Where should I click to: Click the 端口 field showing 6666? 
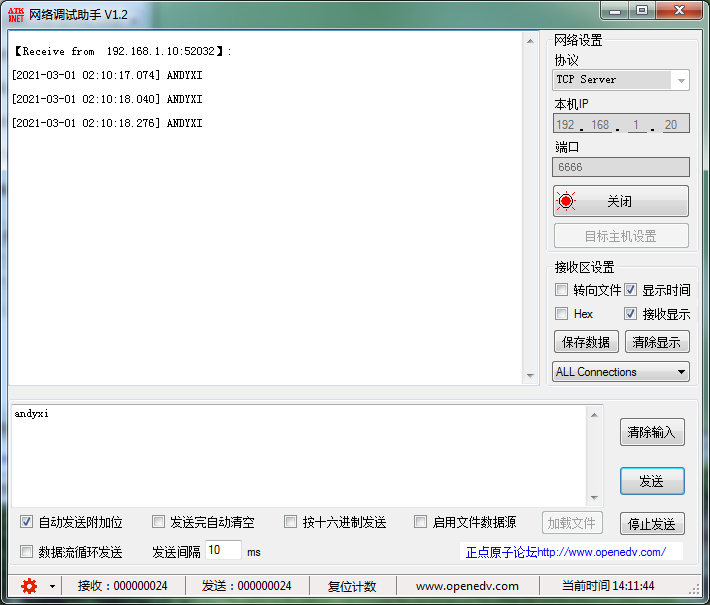tap(621, 167)
